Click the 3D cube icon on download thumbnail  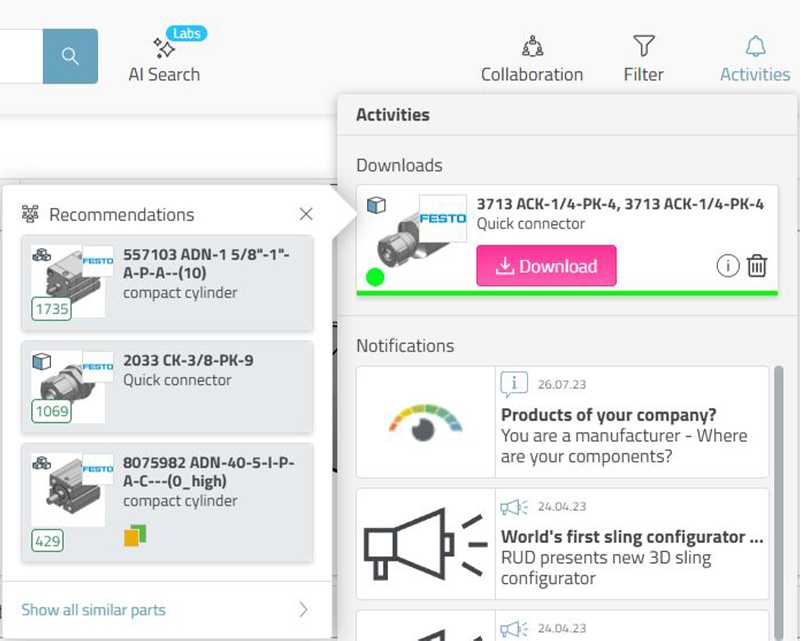[x=376, y=205]
